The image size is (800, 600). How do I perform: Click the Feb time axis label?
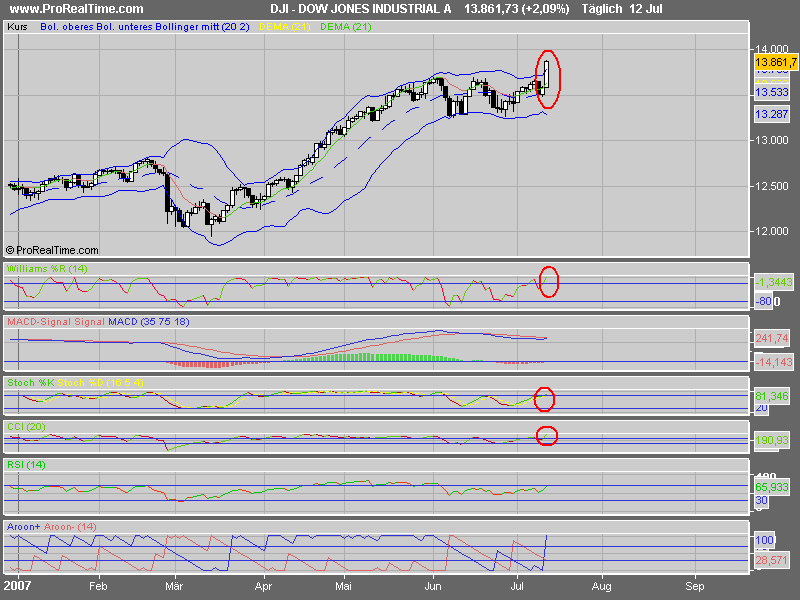98,586
